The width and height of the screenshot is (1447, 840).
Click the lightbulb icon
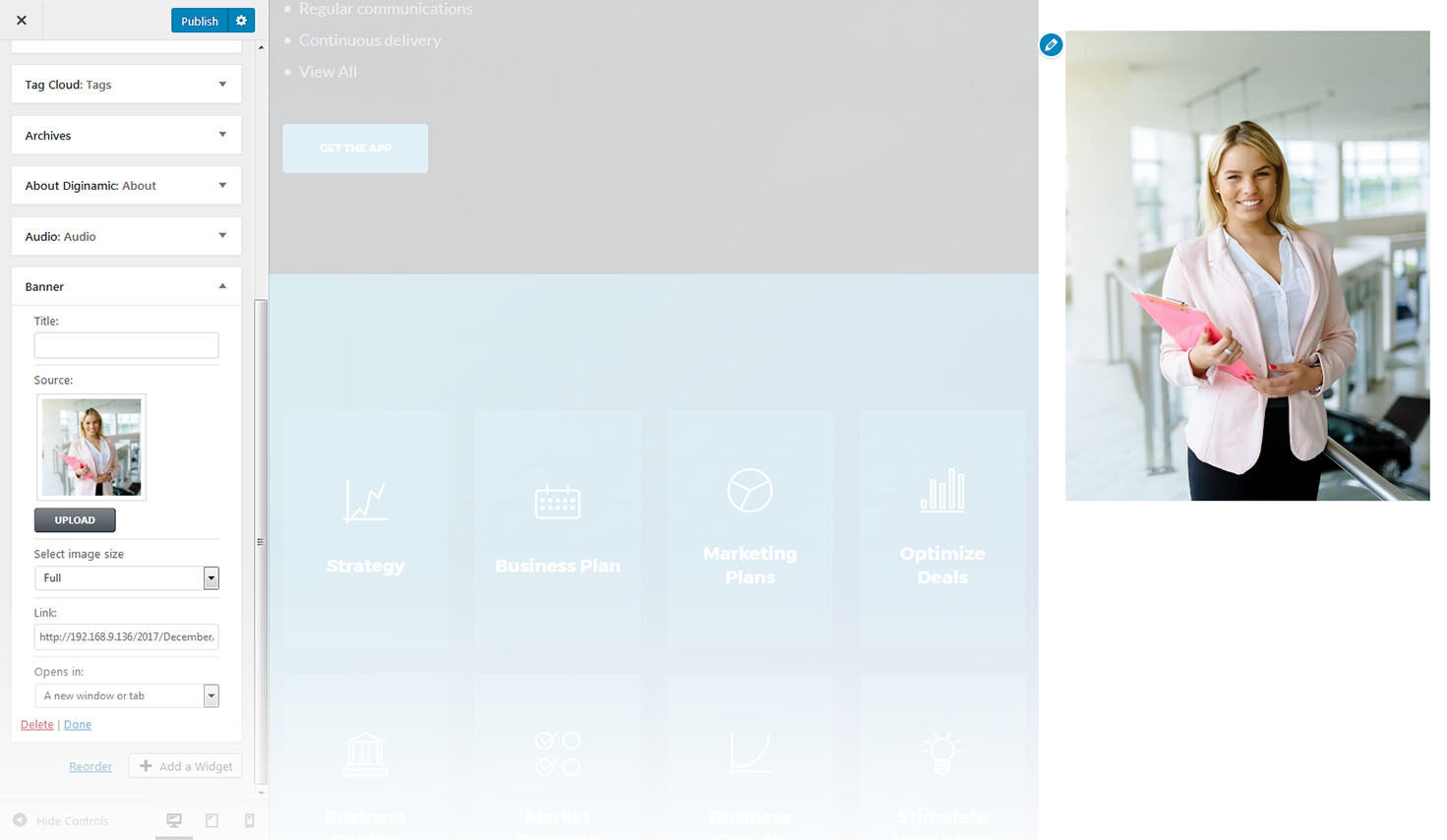click(942, 752)
